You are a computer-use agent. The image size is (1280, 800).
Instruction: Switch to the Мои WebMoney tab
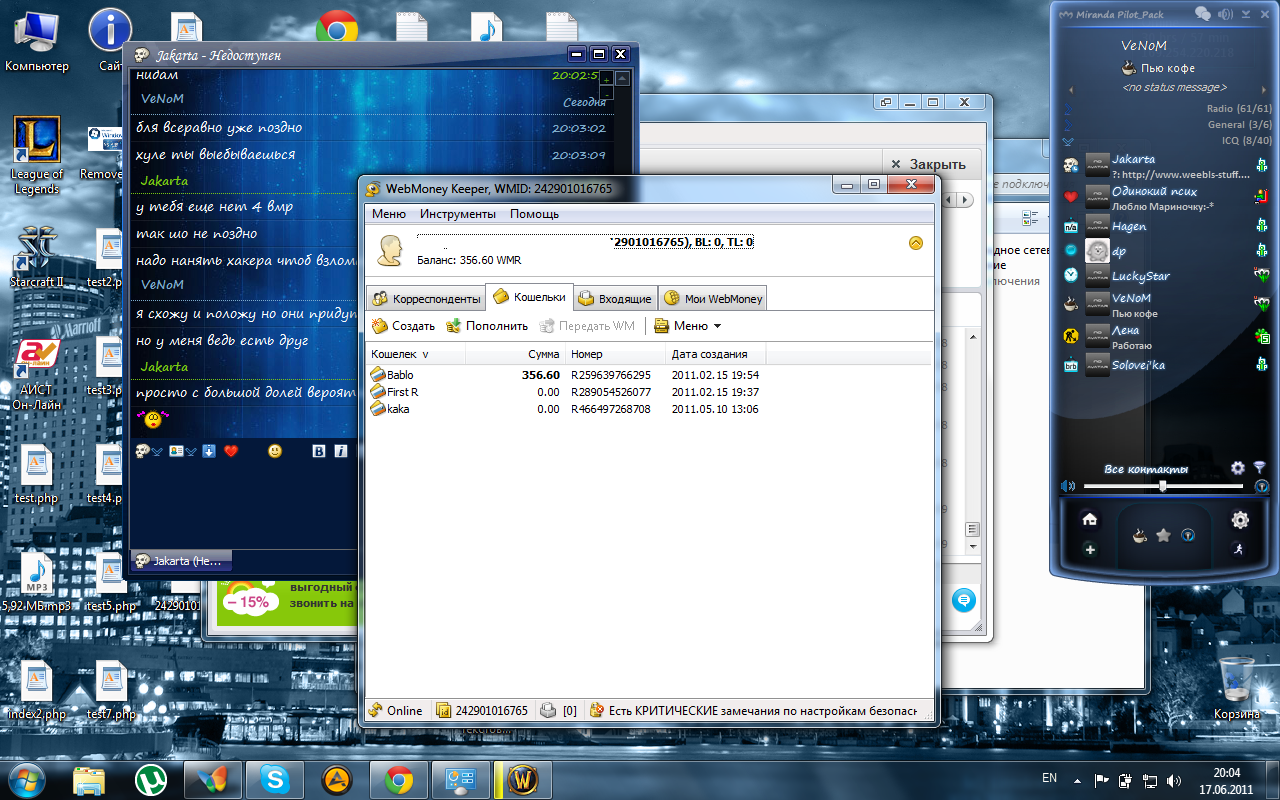click(712, 299)
